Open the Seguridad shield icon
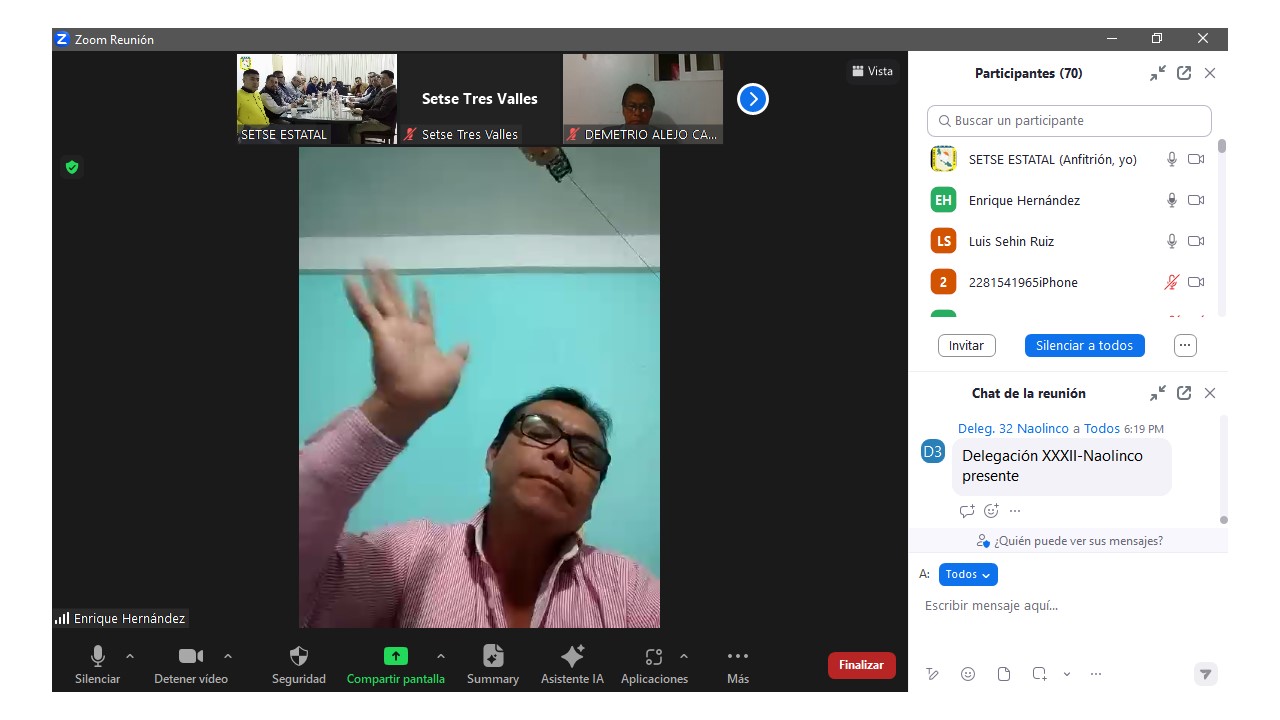 [298, 657]
